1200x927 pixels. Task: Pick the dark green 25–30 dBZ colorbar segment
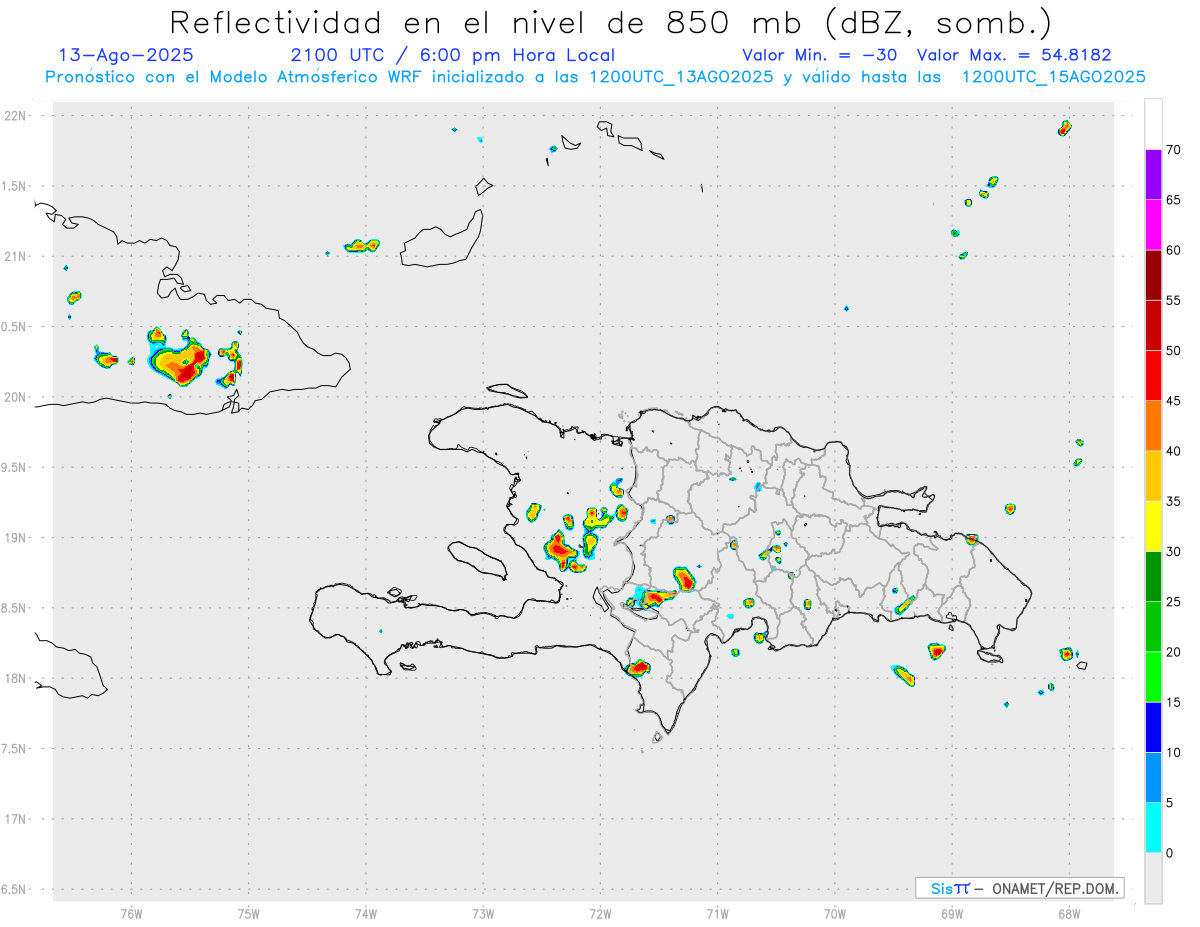(x=1153, y=577)
